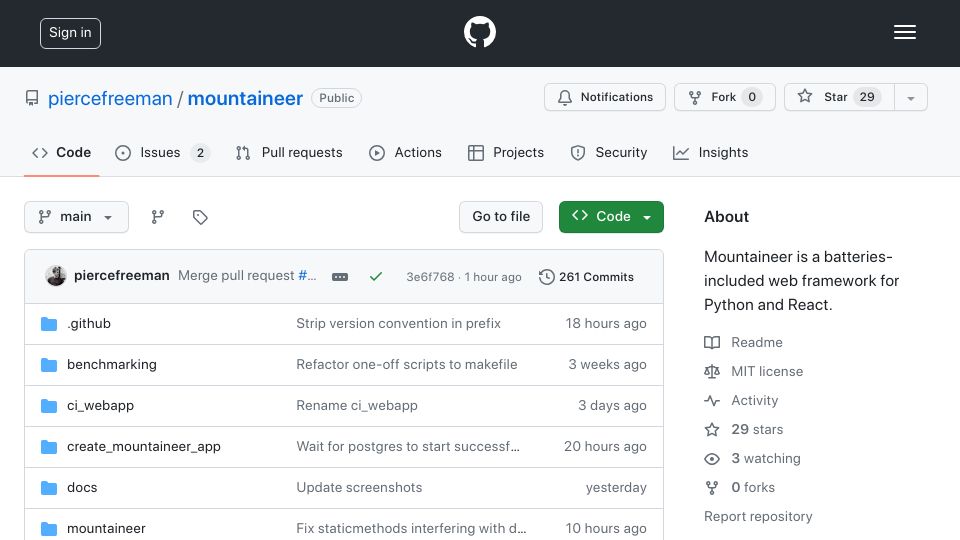Switch to the Actions tab
Screen dimensions: 960x540
click(x=405, y=152)
